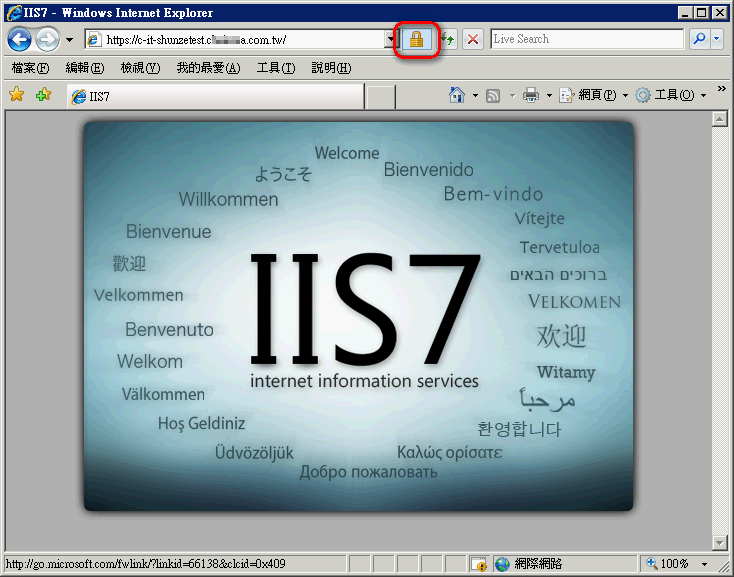734x577 pixels.
Task: Click the Refresh page button
Action: pyautogui.click(x=448, y=39)
